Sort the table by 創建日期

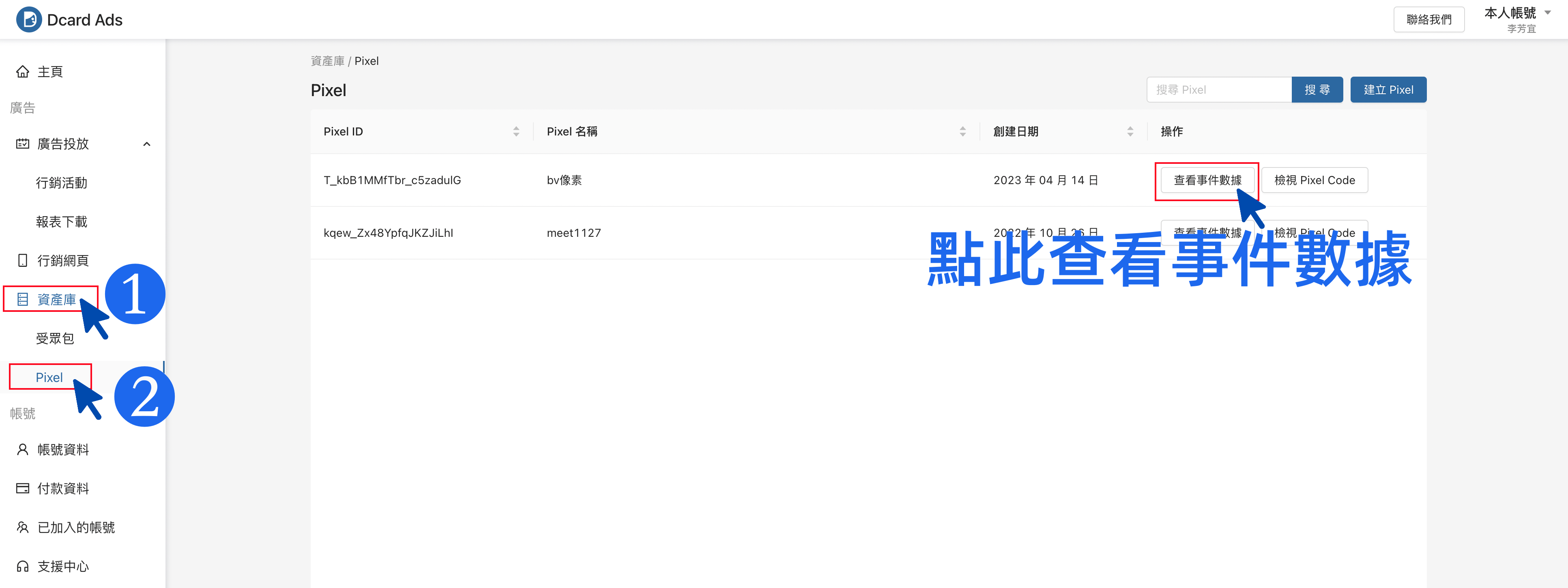pos(1130,131)
